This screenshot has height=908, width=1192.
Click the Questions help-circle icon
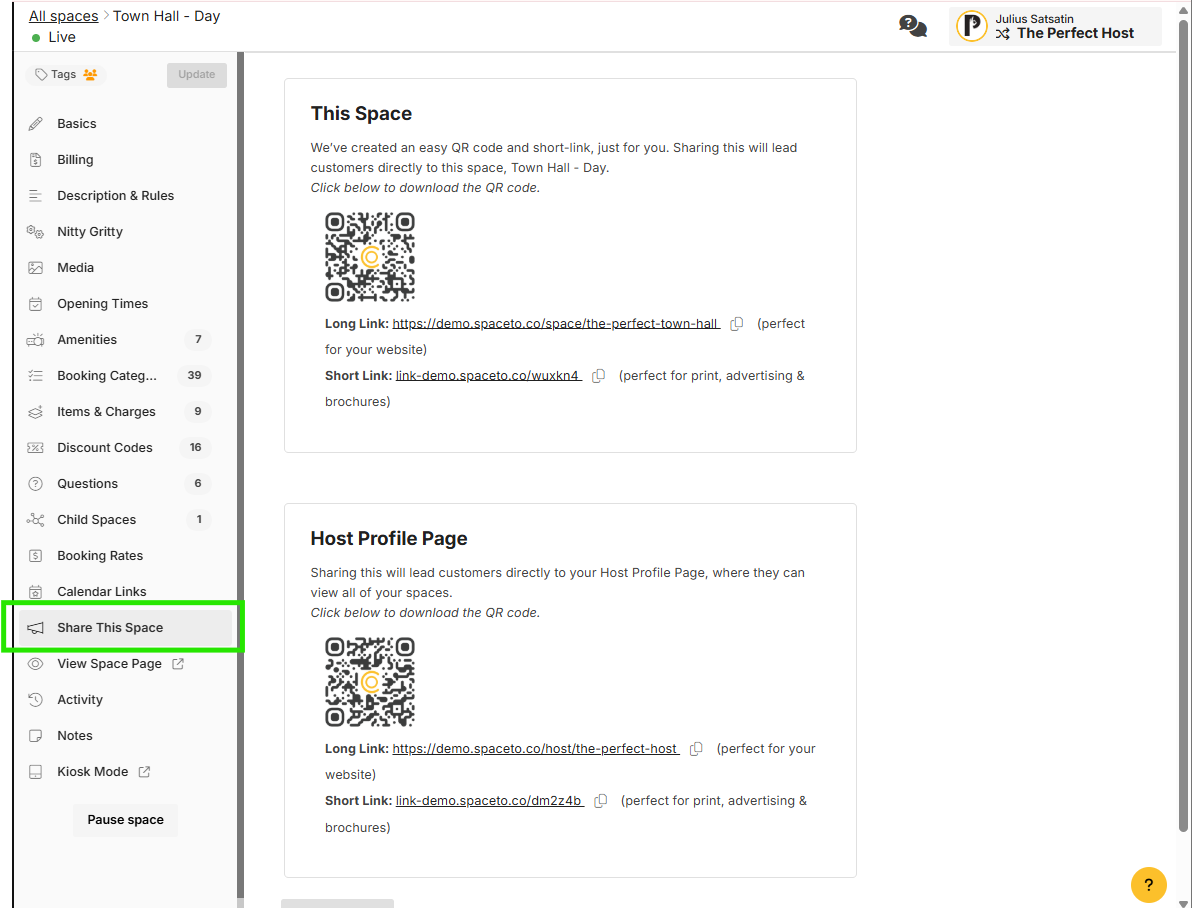pyautogui.click(x=36, y=484)
